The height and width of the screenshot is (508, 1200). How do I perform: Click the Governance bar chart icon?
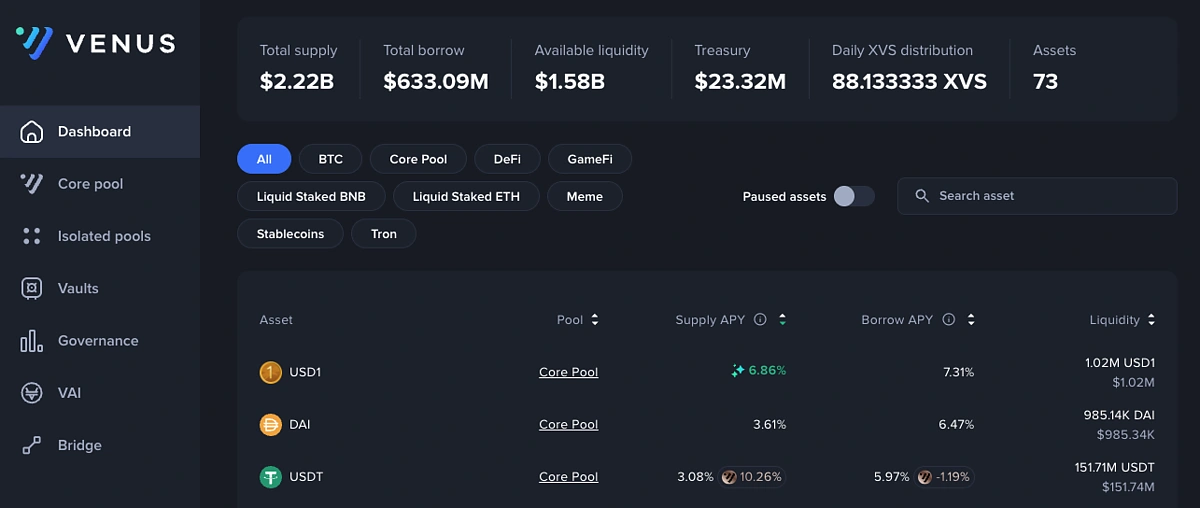point(32,341)
